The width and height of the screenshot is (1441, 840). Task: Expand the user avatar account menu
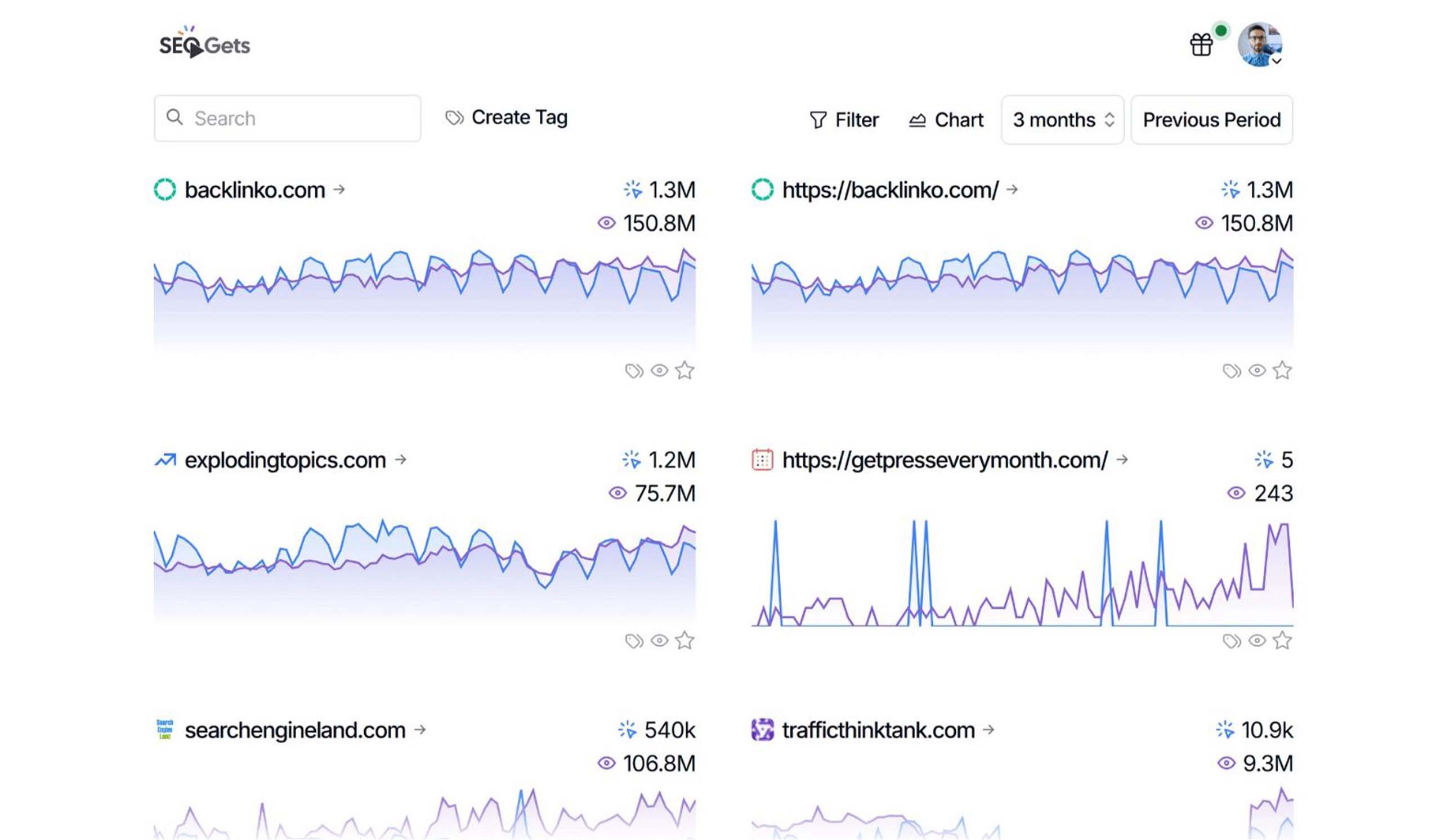1260,44
